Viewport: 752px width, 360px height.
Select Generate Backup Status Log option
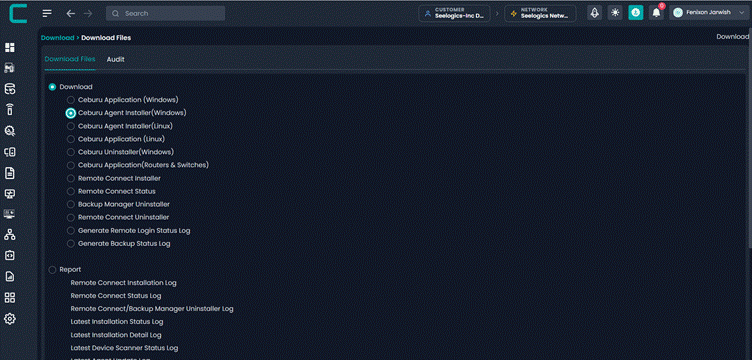(x=70, y=244)
